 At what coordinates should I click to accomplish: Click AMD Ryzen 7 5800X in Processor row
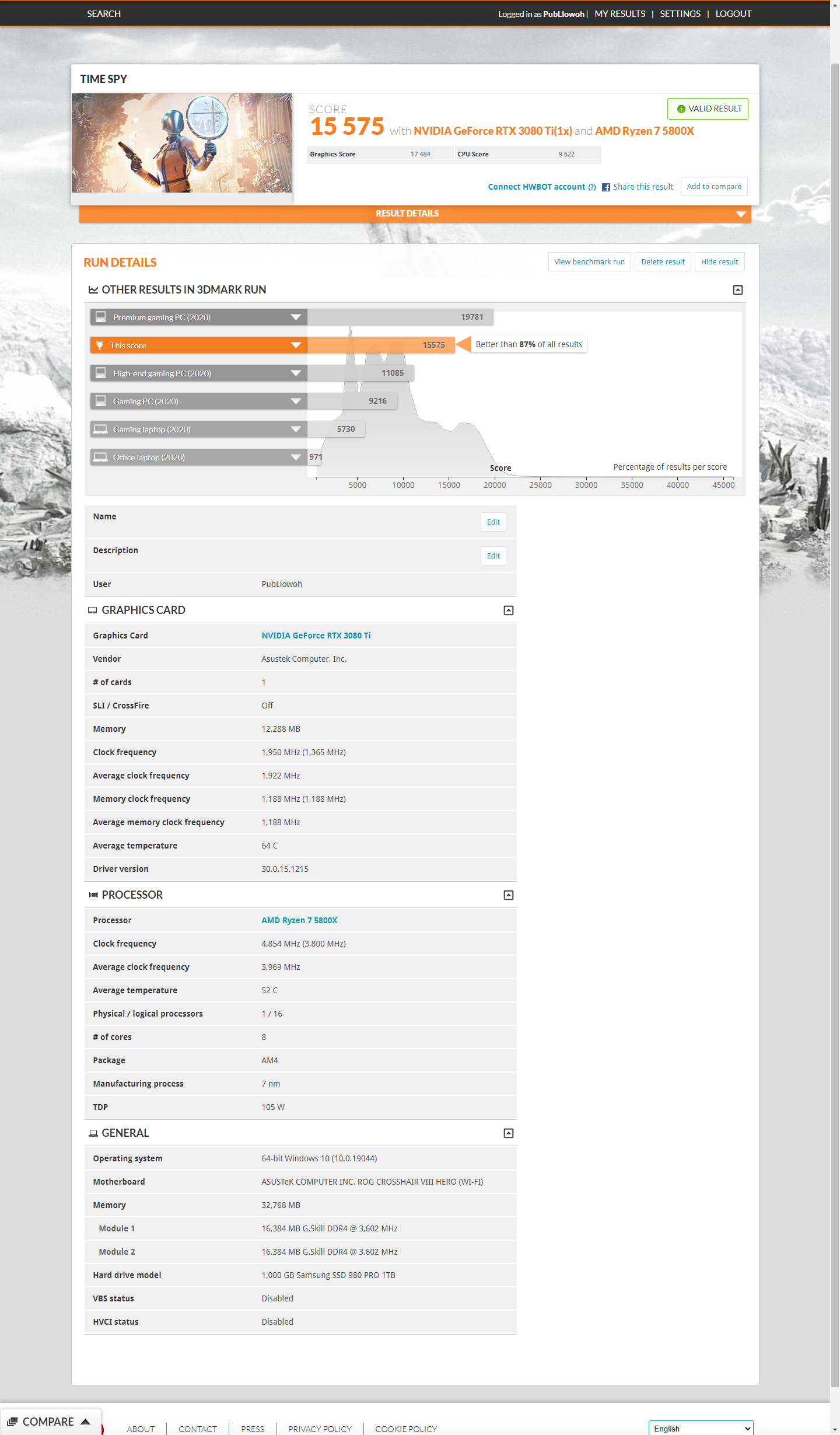[299, 920]
